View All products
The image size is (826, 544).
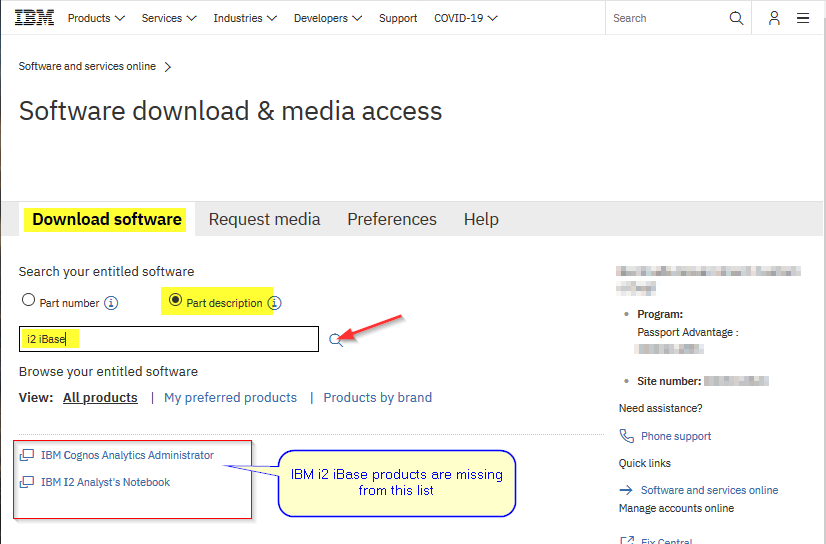100,398
